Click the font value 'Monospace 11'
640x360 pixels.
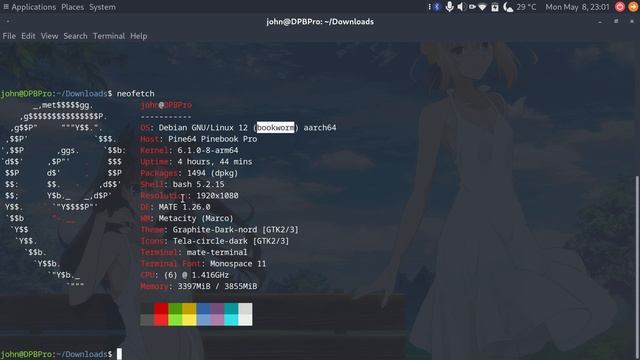click(x=238, y=264)
